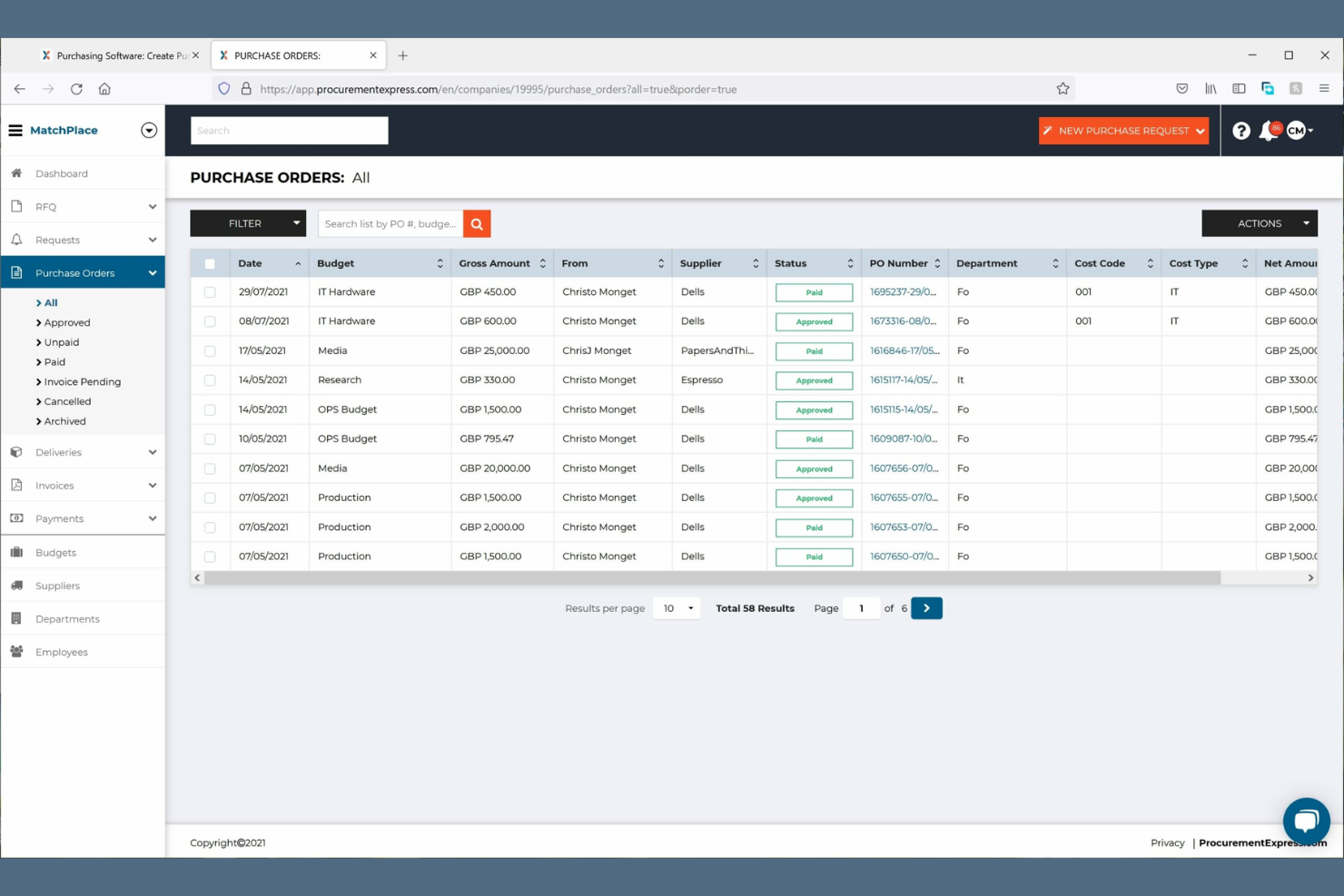Open the notifications bell icon
This screenshot has width=1344, height=896.
point(1269,131)
